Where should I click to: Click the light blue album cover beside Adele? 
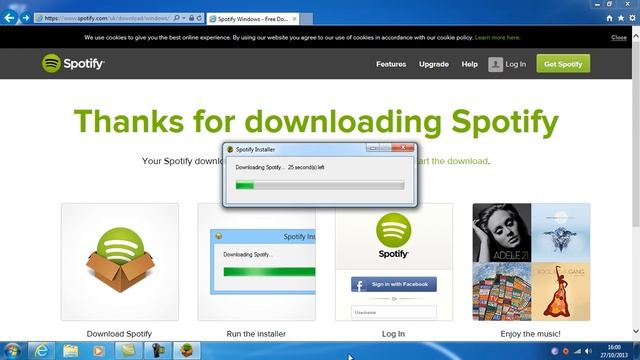tap(561, 233)
